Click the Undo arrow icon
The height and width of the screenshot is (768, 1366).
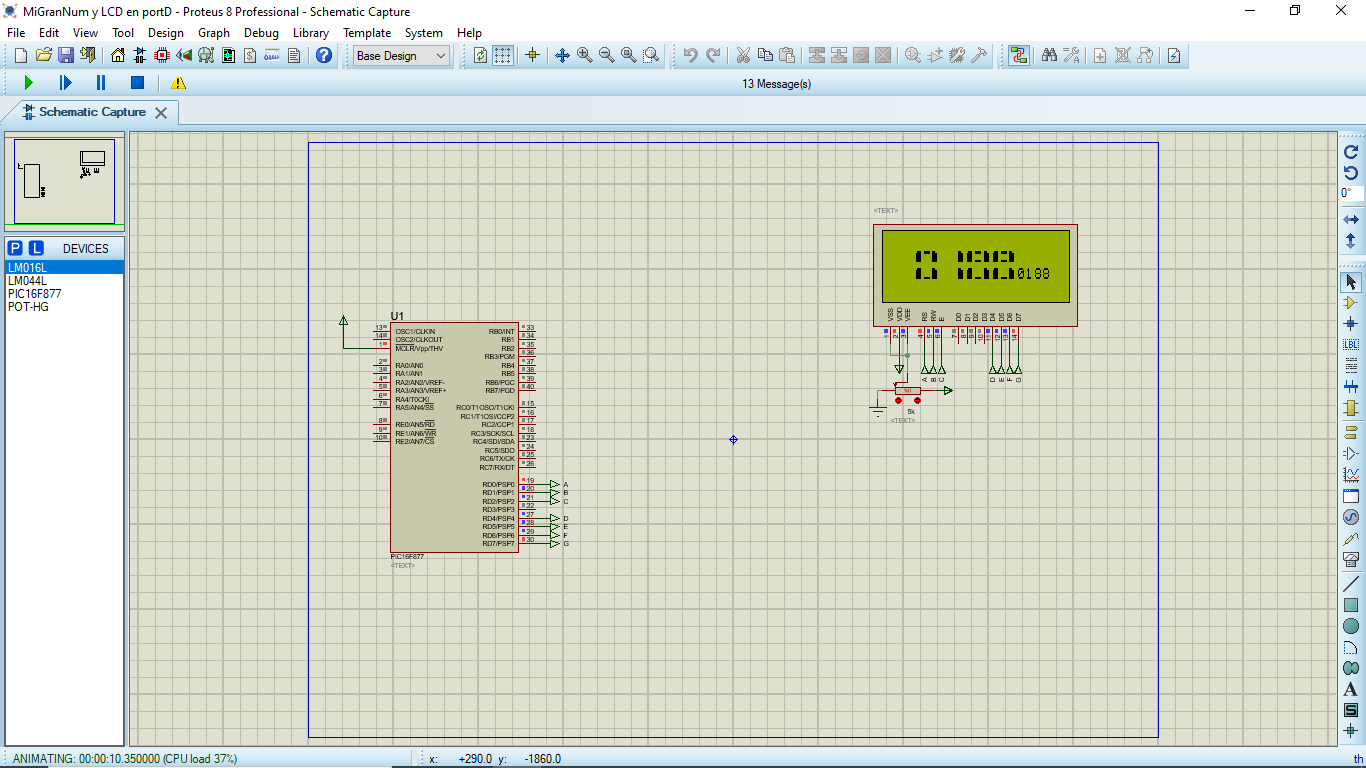click(690, 56)
